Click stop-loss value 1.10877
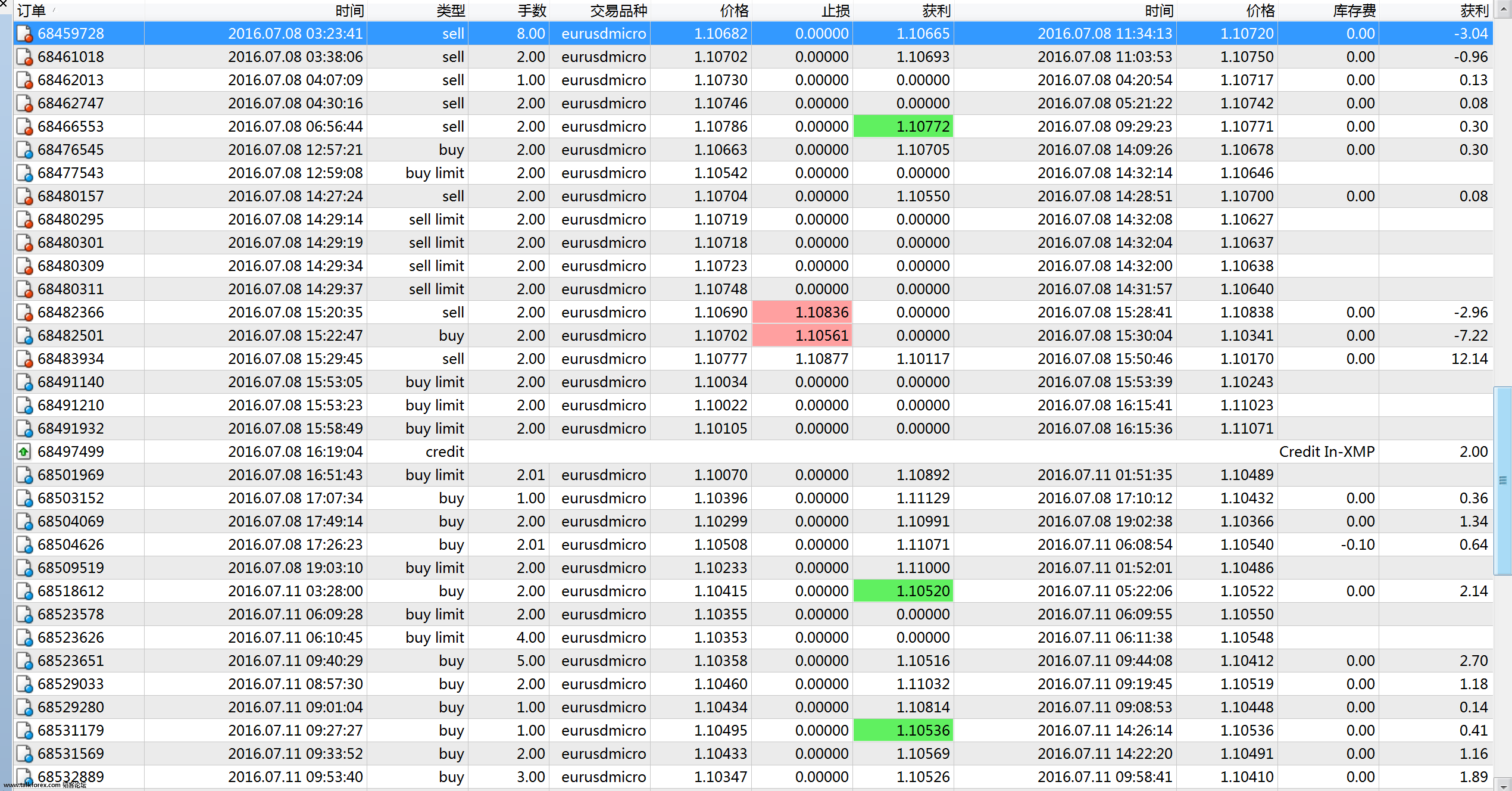Viewport: 1512px width, 791px height. (821, 359)
